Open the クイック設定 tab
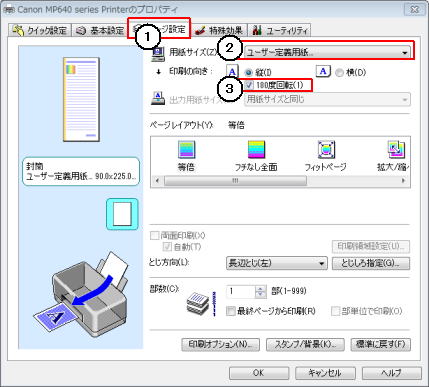The width and height of the screenshot is (429, 387). tap(40, 30)
